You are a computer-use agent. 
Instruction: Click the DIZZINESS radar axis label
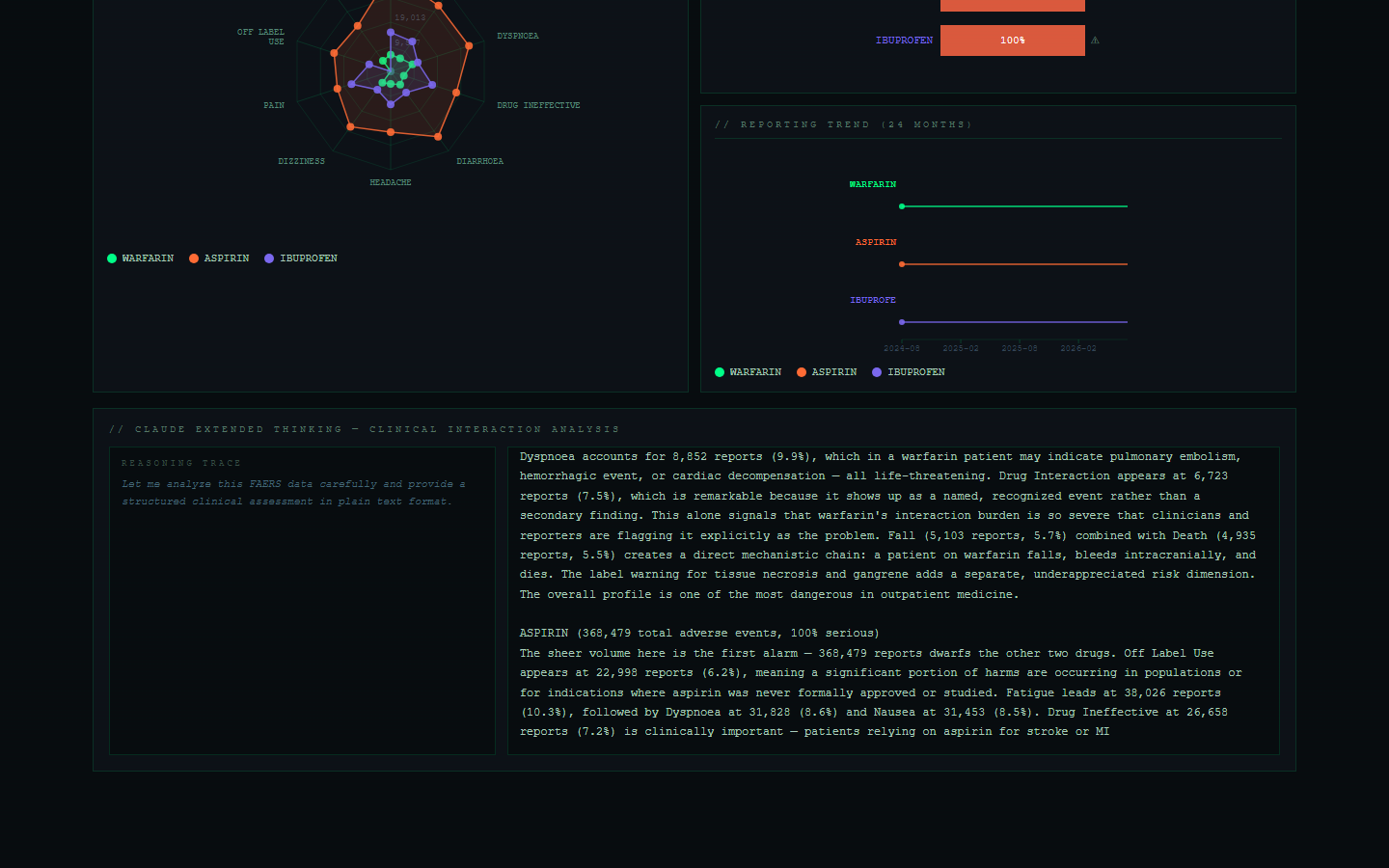tap(301, 161)
